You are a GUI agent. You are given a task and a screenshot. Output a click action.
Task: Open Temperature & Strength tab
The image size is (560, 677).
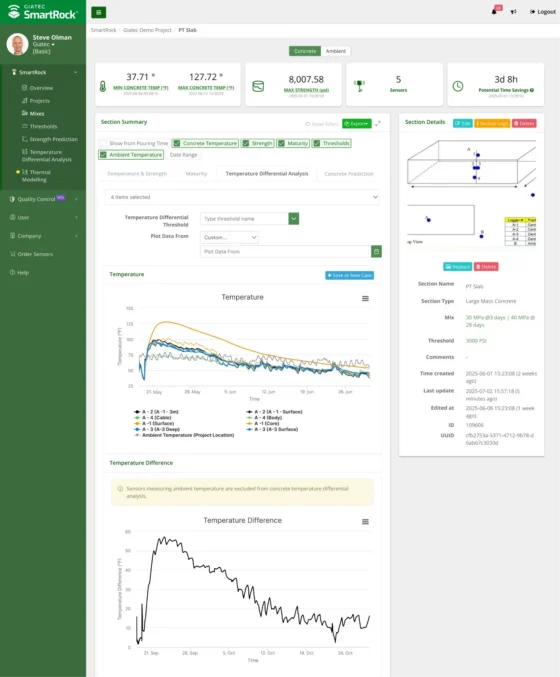[x=137, y=174]
